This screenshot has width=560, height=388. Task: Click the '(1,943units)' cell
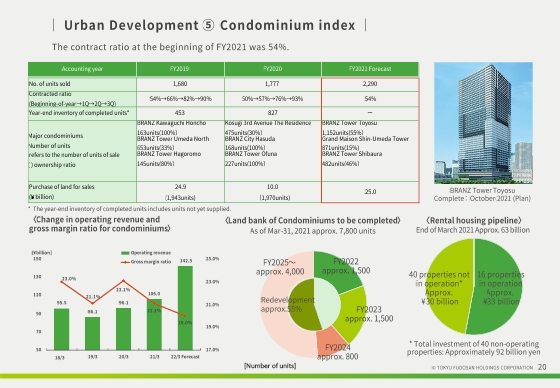coord(180,198)
